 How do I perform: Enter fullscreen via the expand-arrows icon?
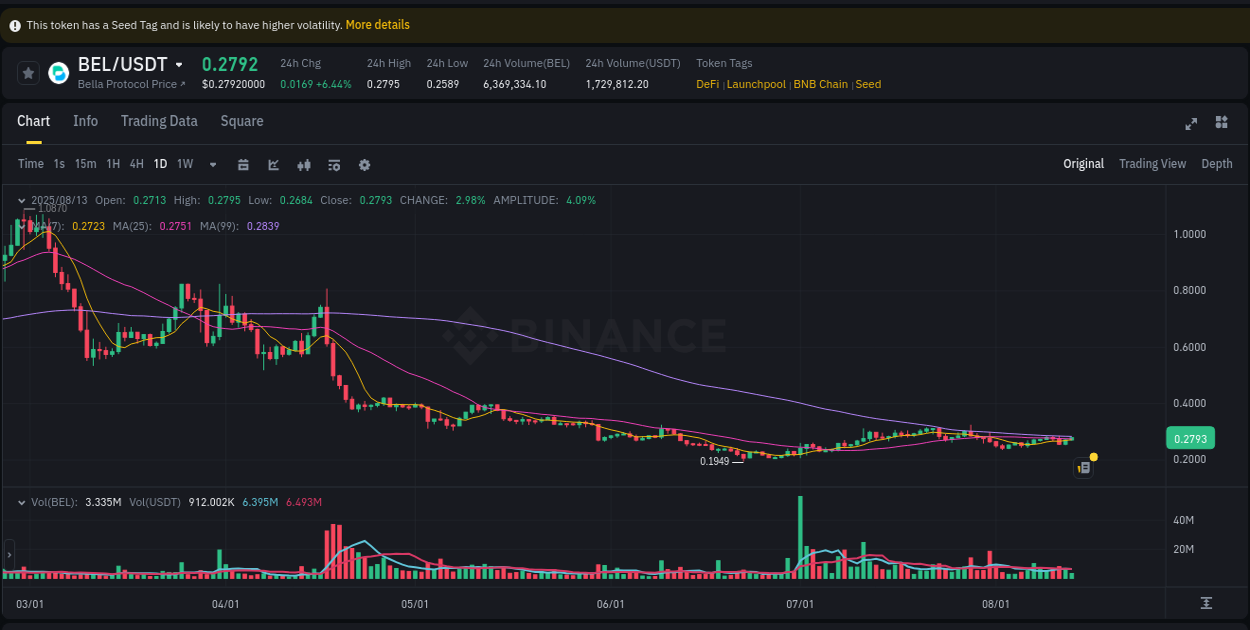point(1191,123)
